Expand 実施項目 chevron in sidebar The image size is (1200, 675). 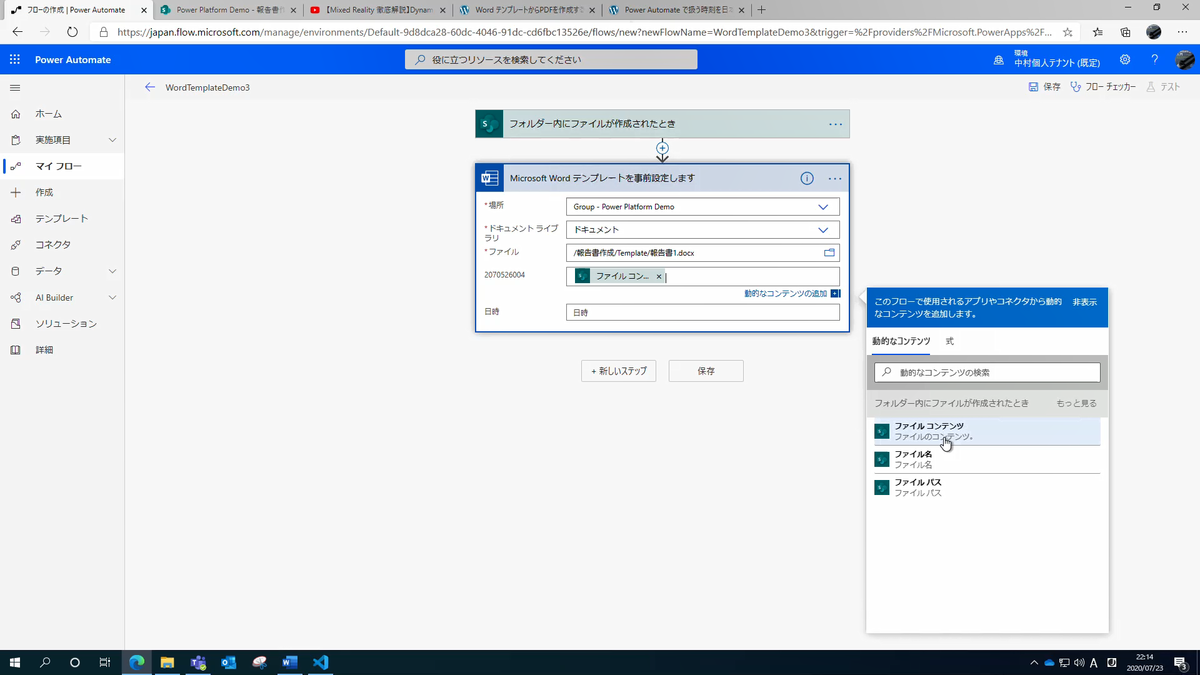click(x=112, y=140)
